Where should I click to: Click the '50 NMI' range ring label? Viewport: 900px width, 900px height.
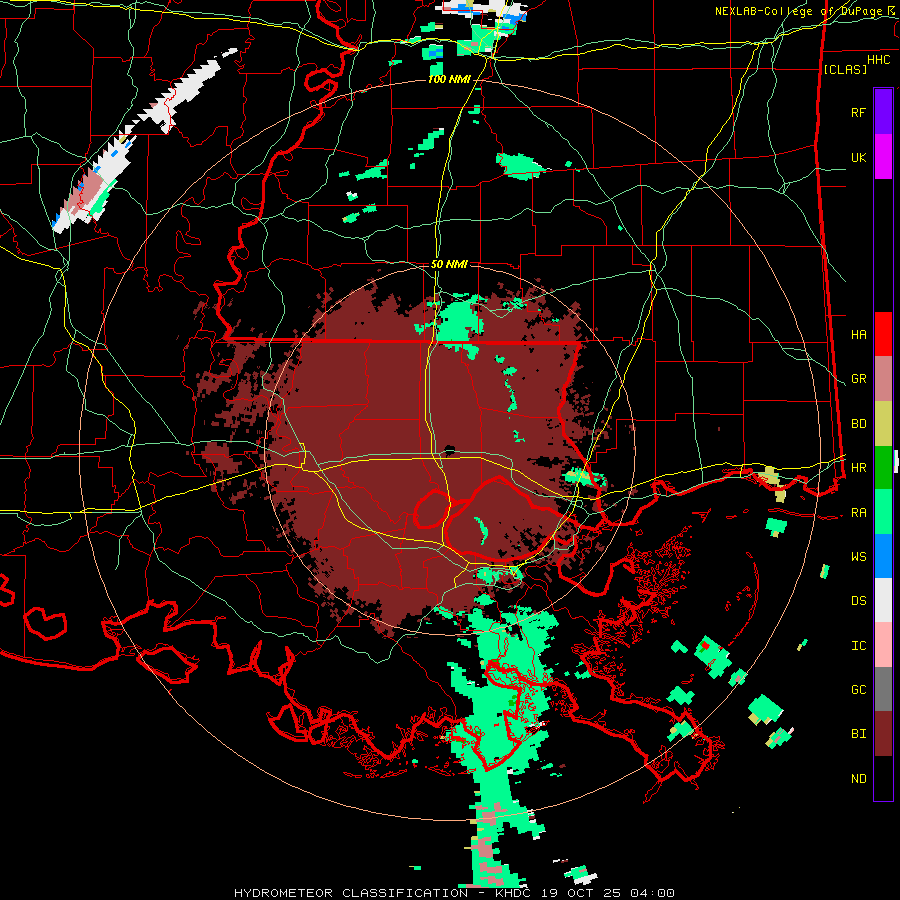coord(449,264)
